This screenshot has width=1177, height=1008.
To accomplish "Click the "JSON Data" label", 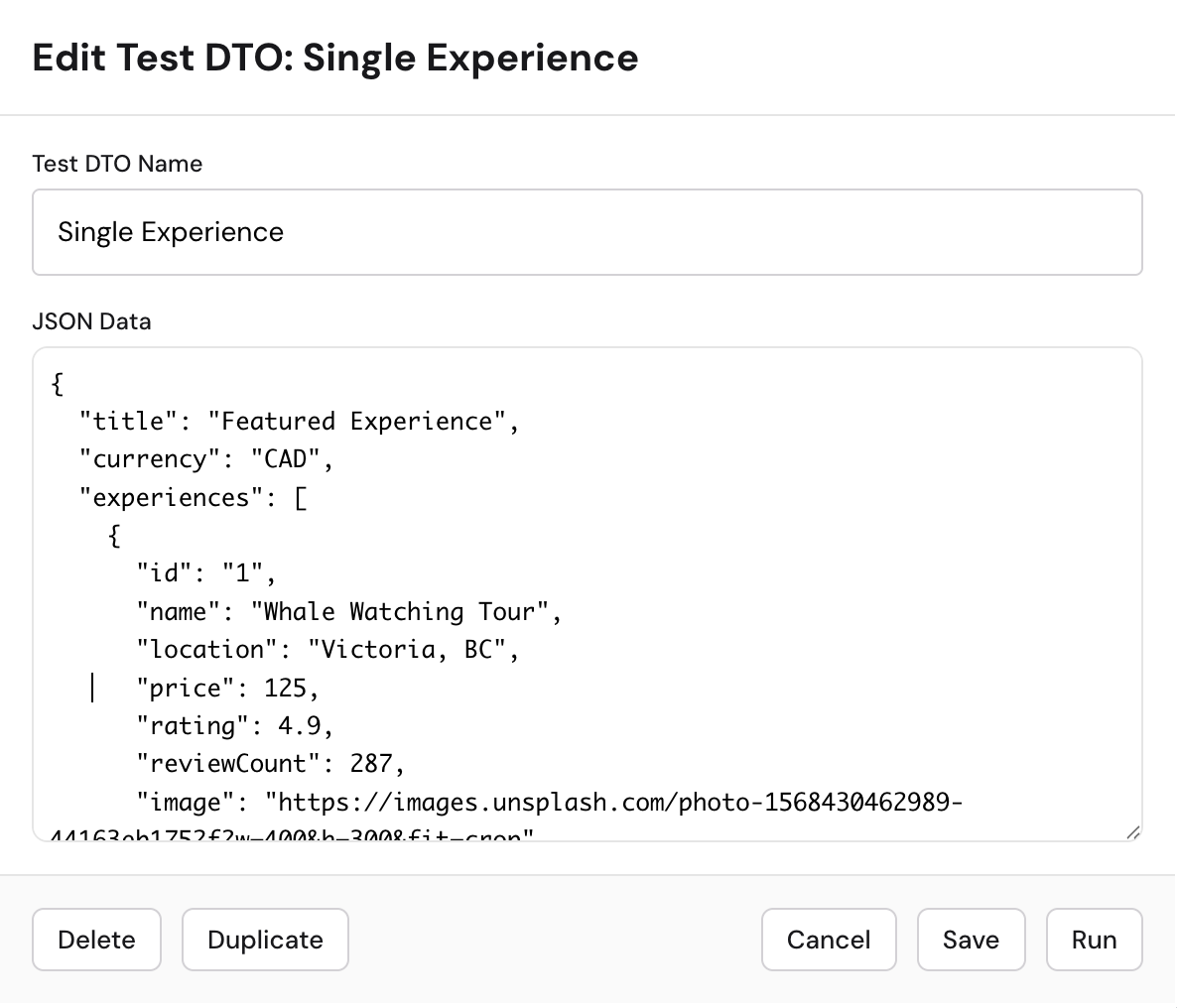I will coord(91,321).
